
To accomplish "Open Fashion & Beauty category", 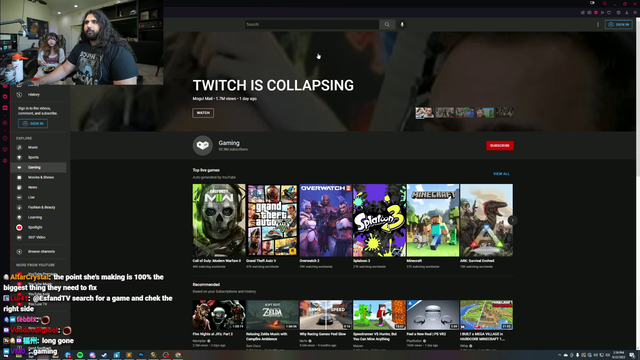I will point(38,207).
